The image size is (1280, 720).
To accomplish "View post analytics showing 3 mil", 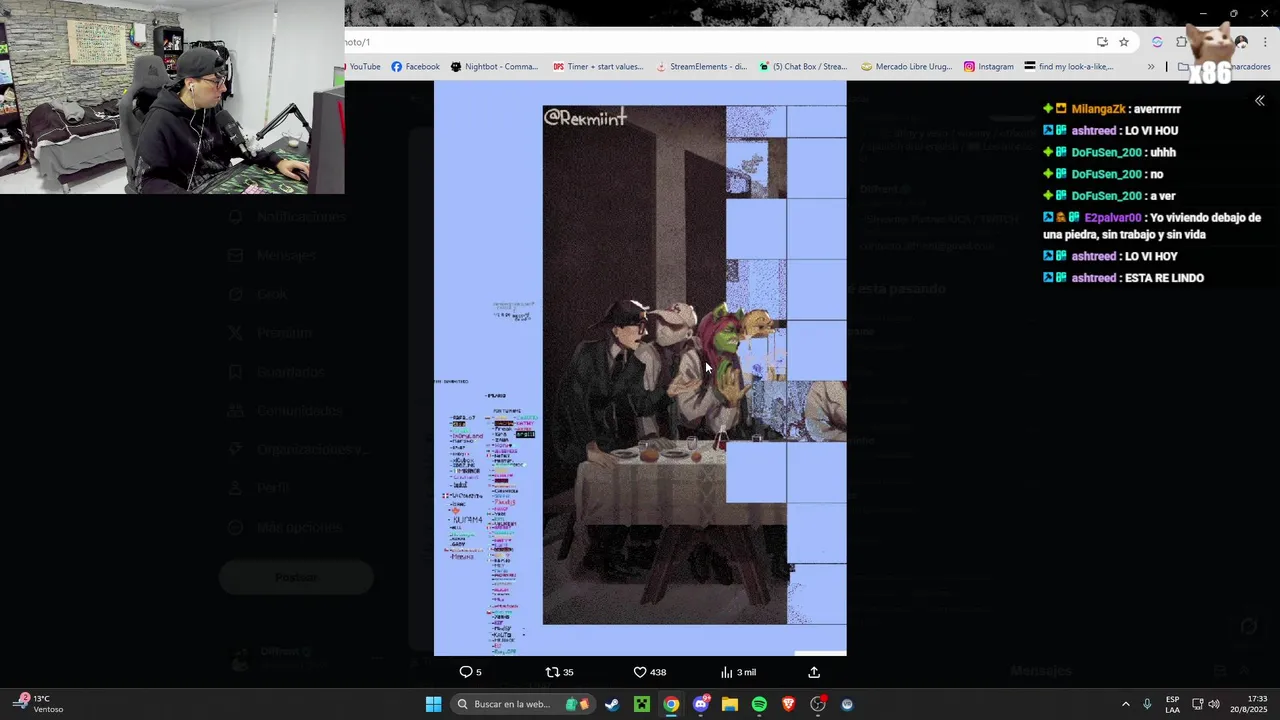I will [x=738, y=672].
